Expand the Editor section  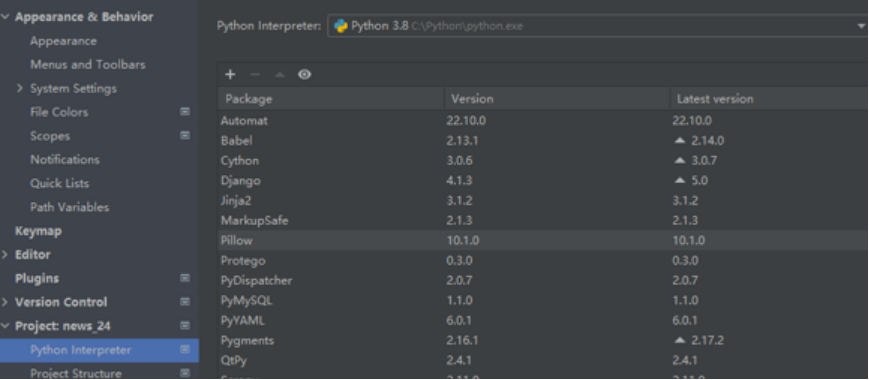pos(5,255)
